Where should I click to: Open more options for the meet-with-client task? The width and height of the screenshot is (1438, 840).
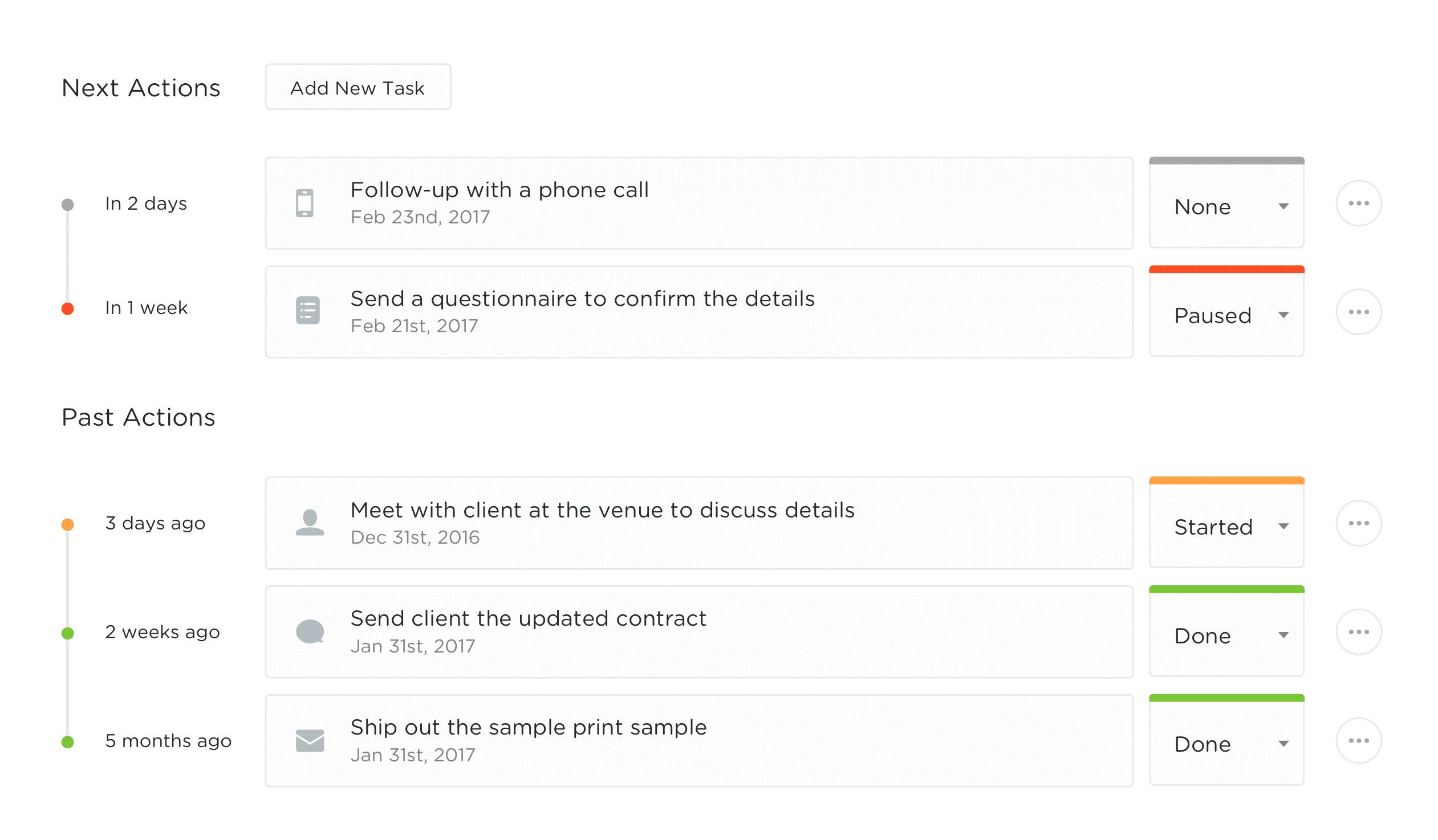1359,524
